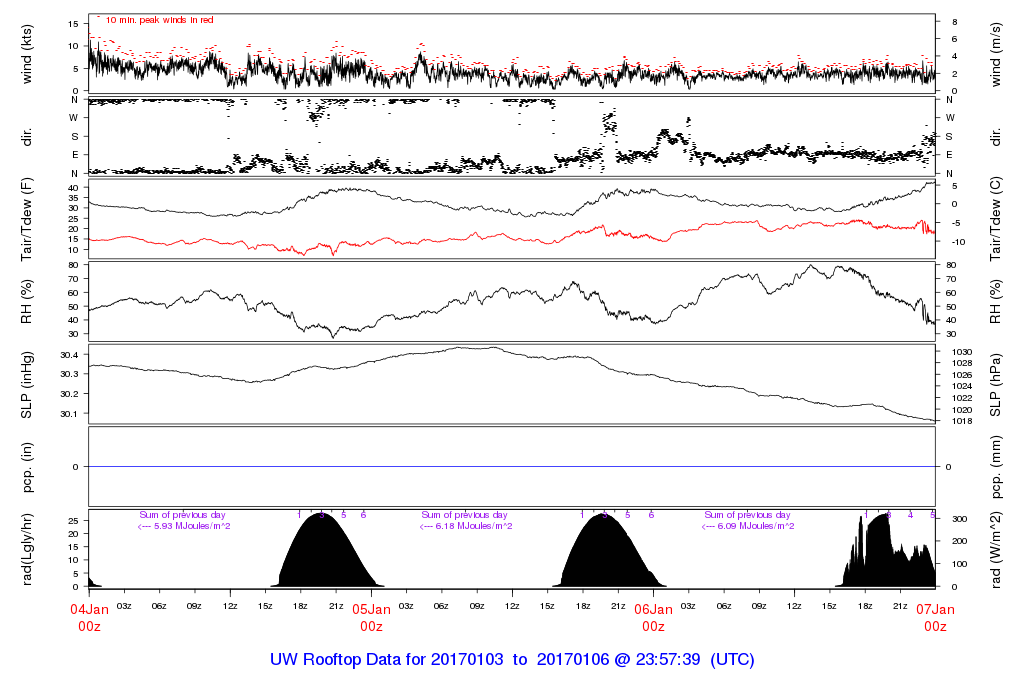The height and width of the screenshot is (700, 1024).
Task: Click the 'pcp. (in)' axis label
Action: (28, 466)
